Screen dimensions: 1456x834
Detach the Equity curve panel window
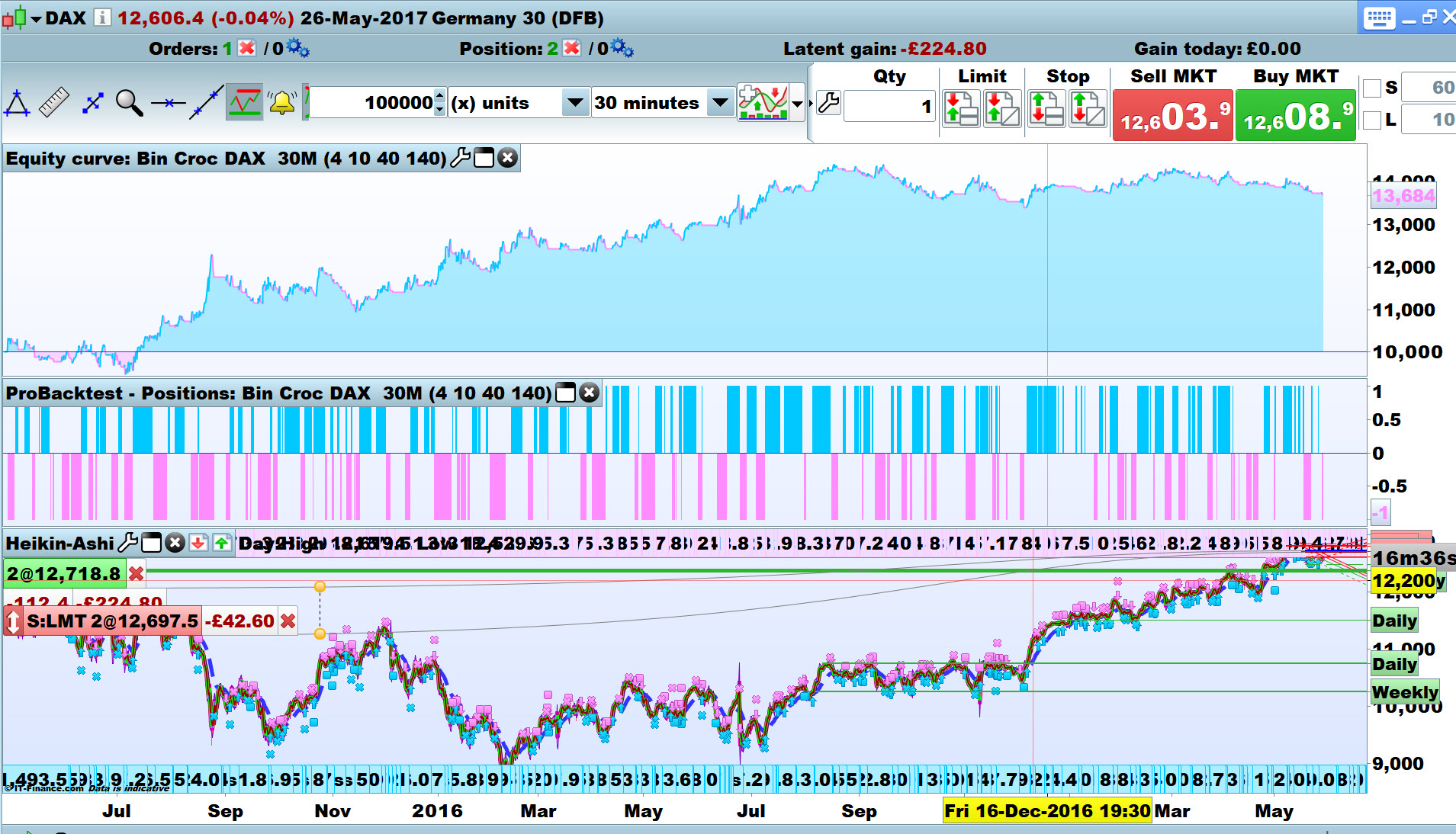pos(484,158)
